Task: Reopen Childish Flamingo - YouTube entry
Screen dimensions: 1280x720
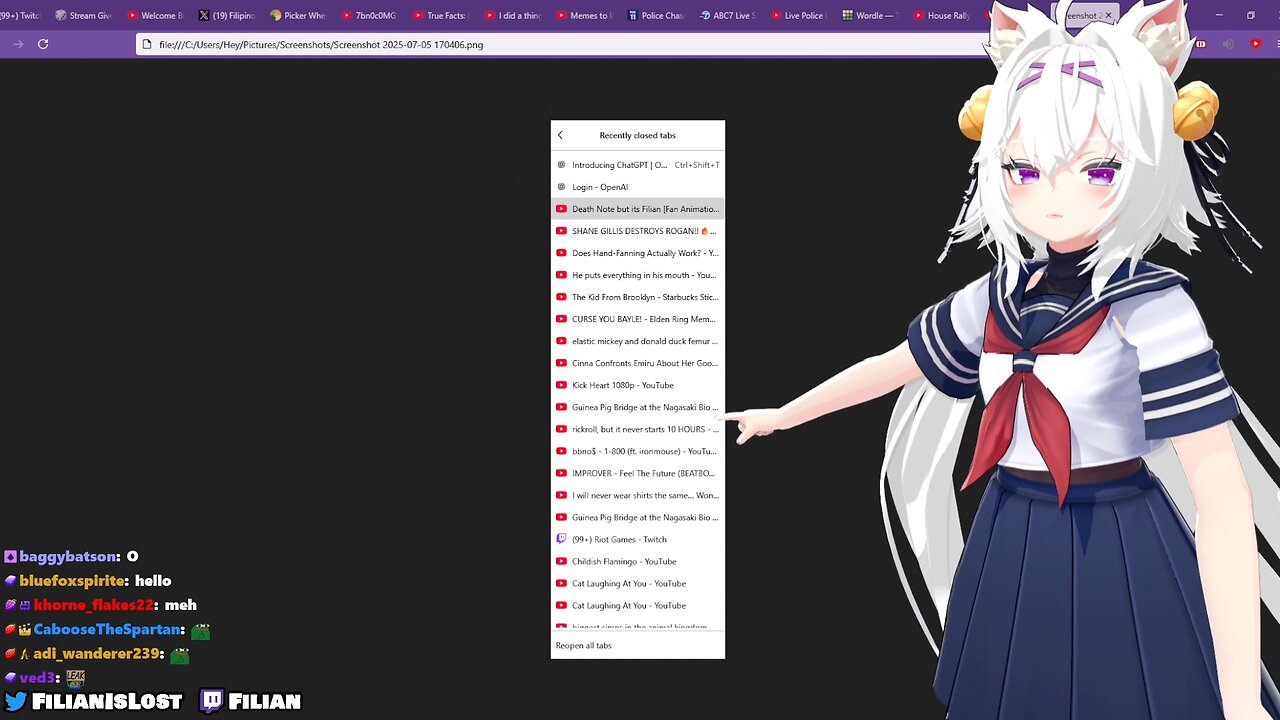Action: (x=638, y=561)
